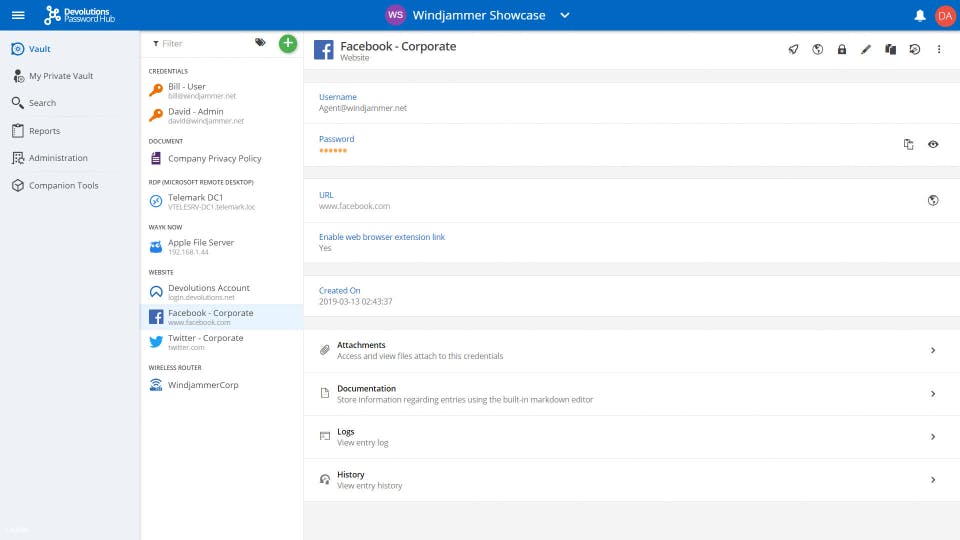Select the Twitter - Corporate entry
Screen dimensions: 960x540
[205, 341]
